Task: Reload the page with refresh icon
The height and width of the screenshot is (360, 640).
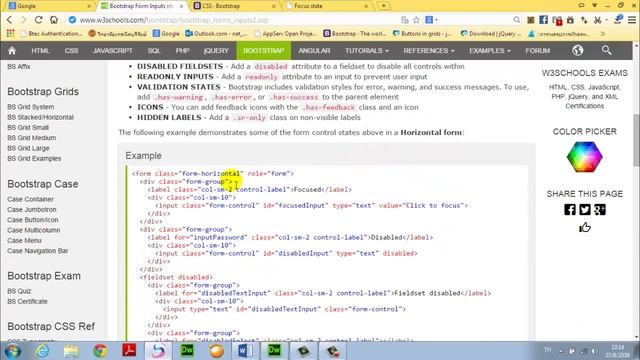Action: pyautogui.click(x=38, y=20)
